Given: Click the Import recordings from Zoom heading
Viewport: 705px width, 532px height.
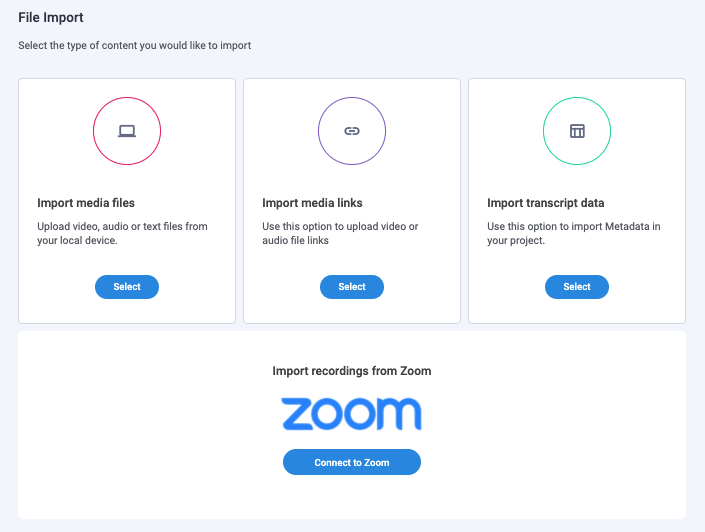Looking at the screenshot, I should 352,371.
